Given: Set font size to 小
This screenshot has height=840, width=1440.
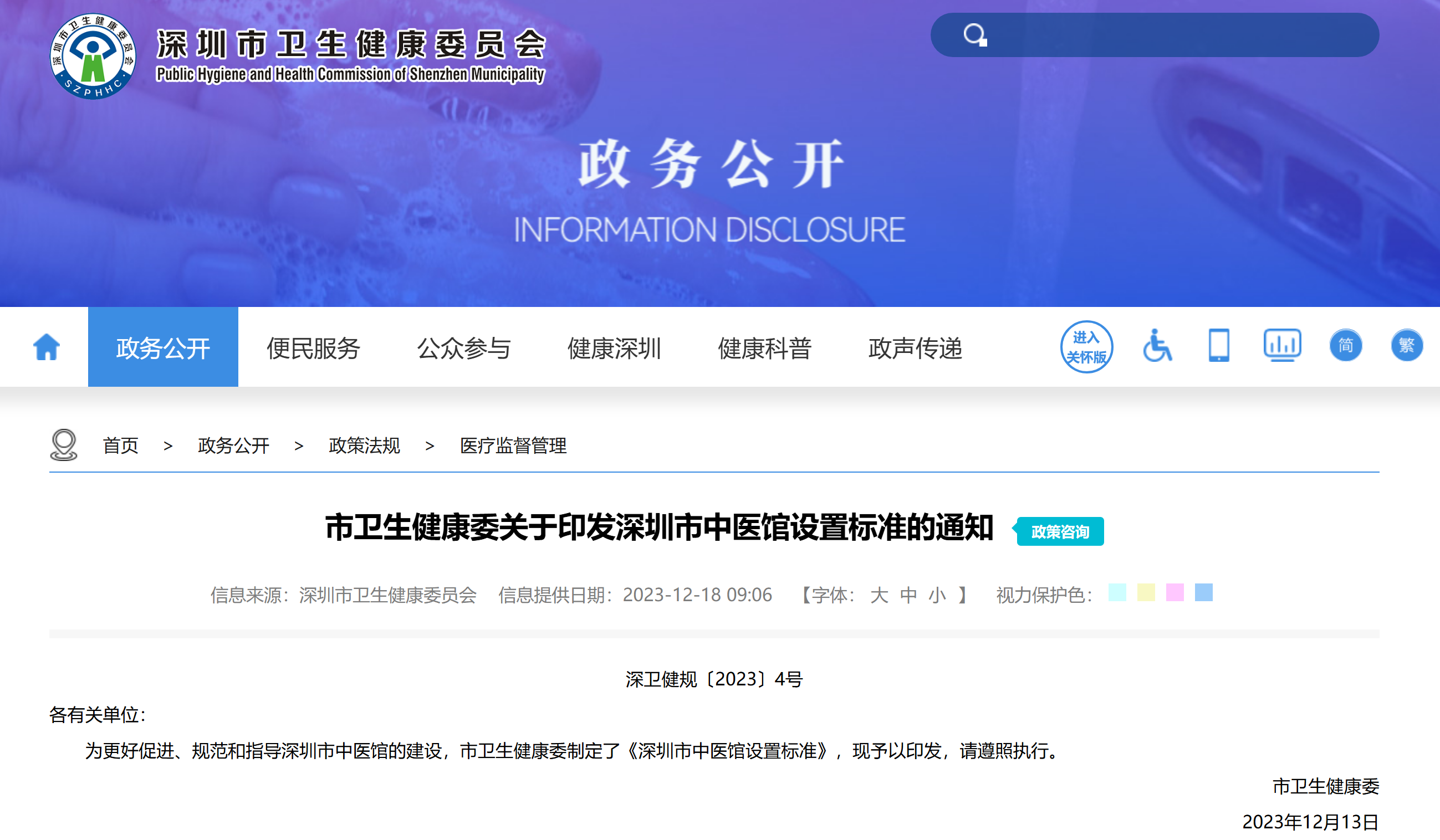Looking at the screenshot, I should pos(937,595).
